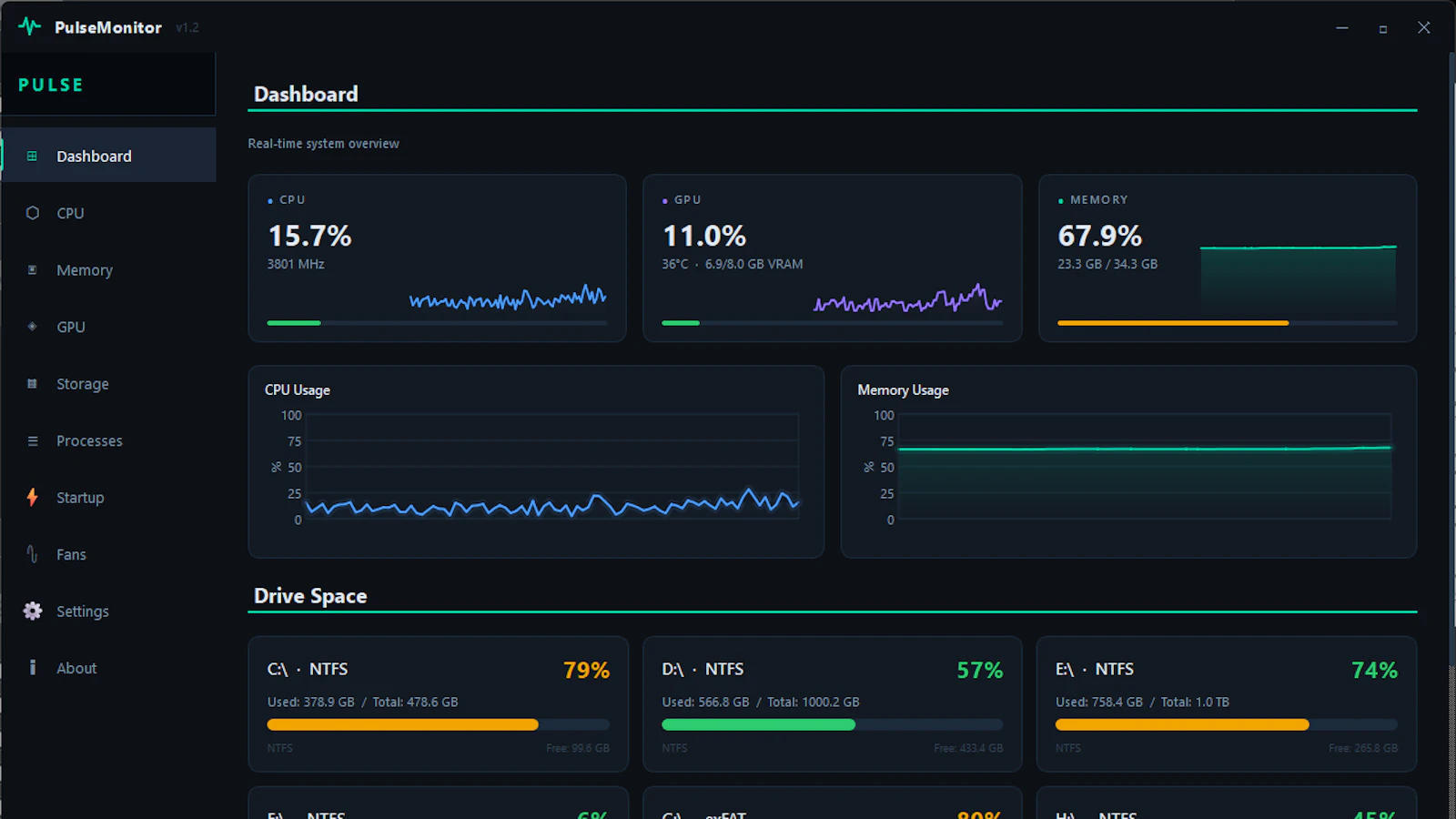This screenshot has width=1456, height=819.
Task: Click the GPU 11.0% value
Action: coord(704,236)
